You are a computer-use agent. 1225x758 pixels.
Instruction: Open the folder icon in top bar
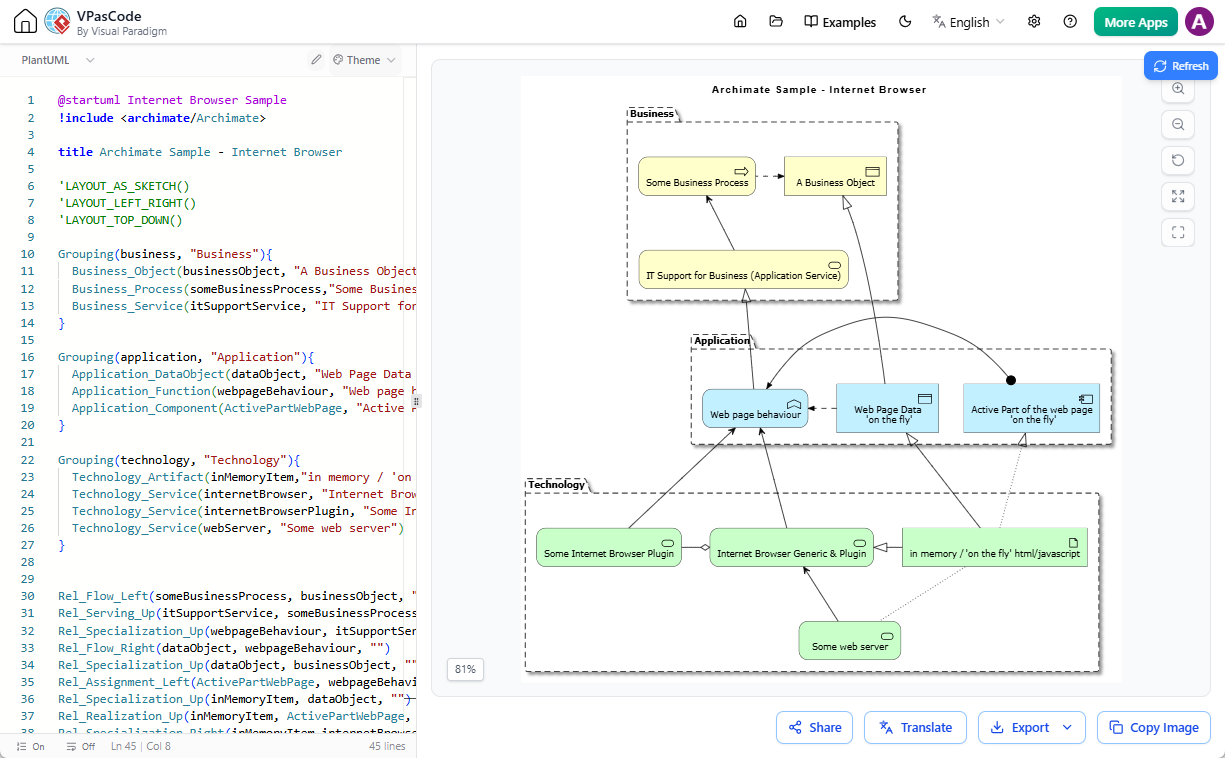776,22
